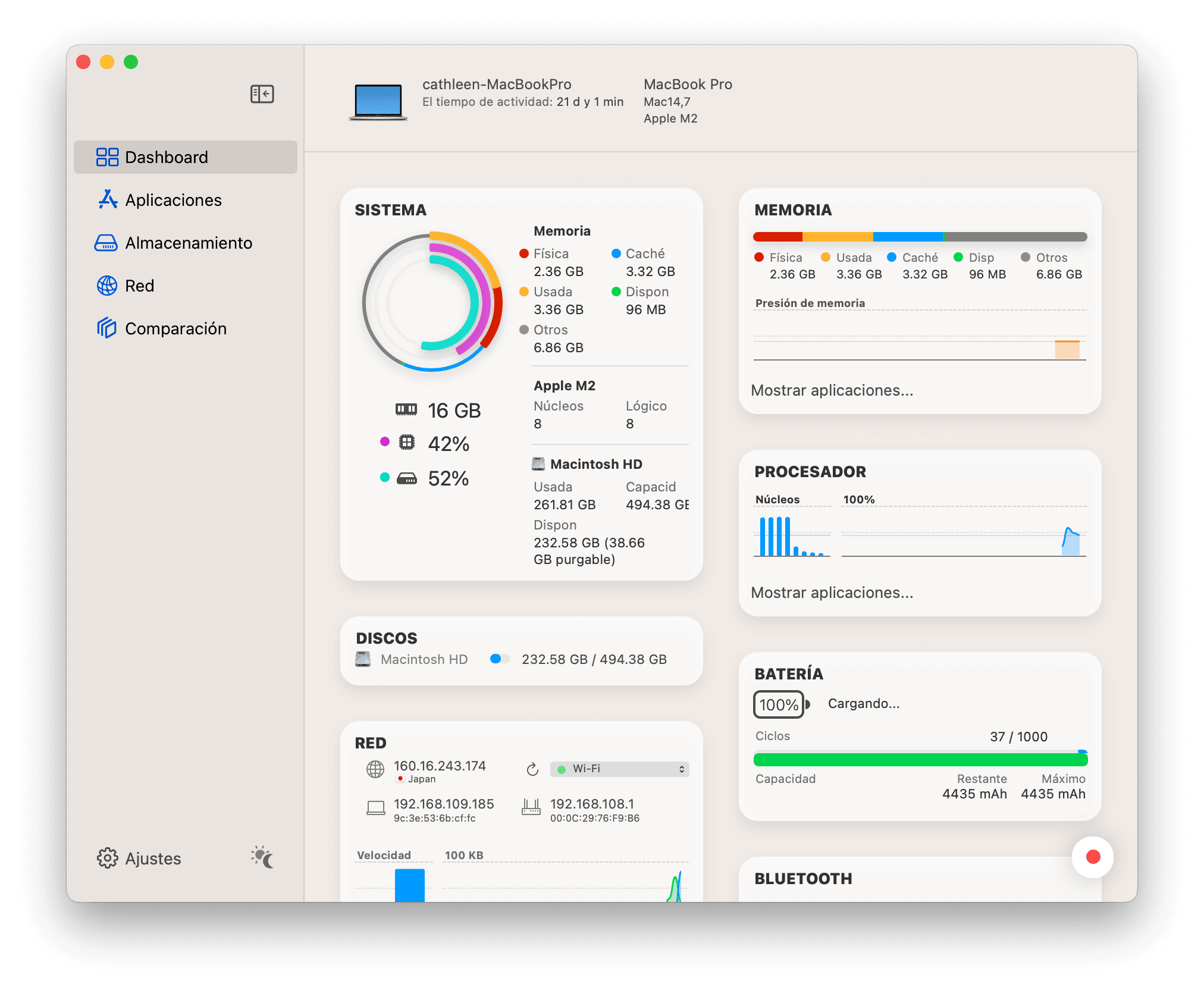This screenshot has width=1204, height=990.
Task: Click the Macintosh HD icon in Discos card
Action: 363,659
